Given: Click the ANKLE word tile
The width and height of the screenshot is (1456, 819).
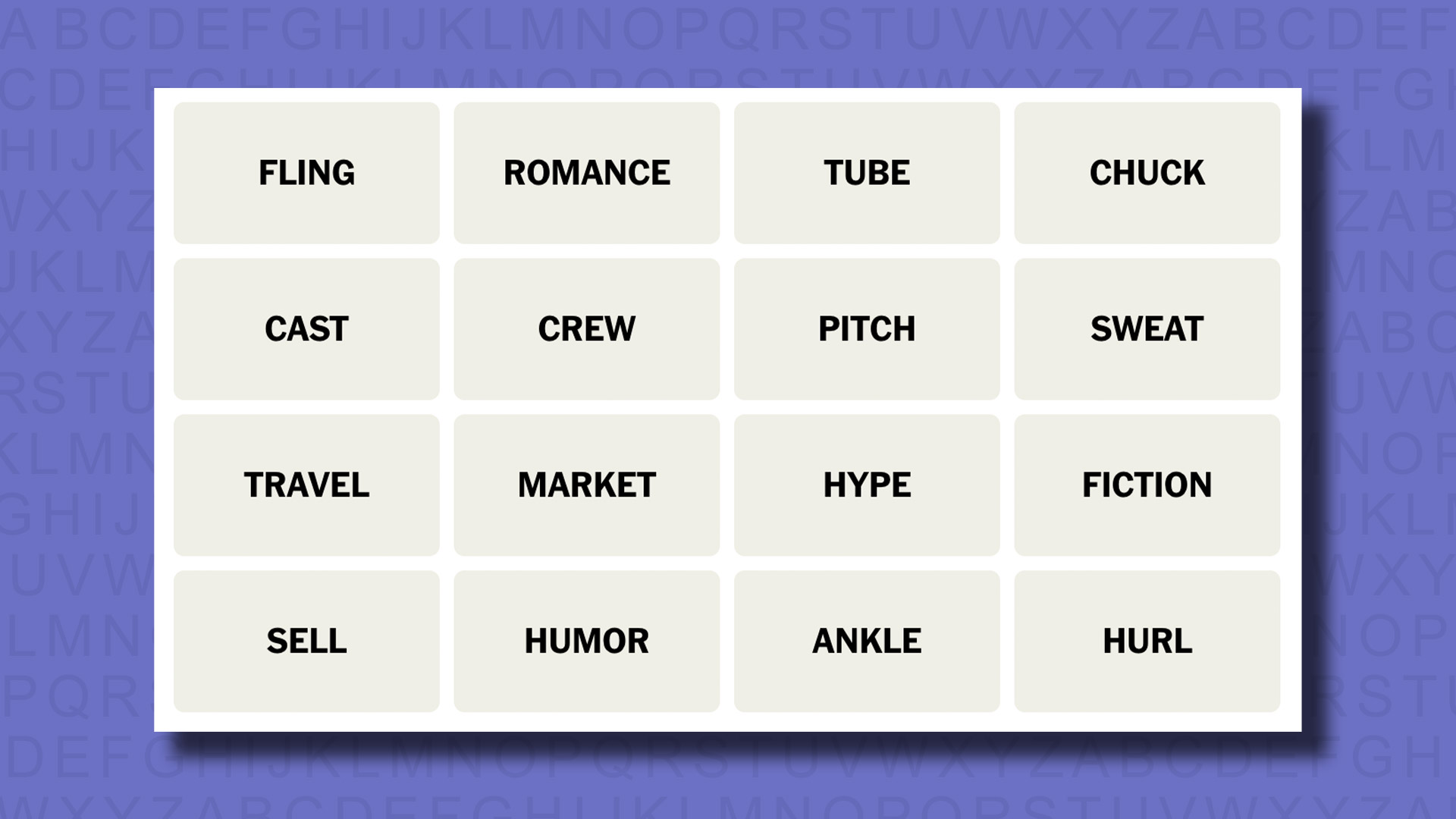Looking at the screenshot, I should (x=867, y=641).
